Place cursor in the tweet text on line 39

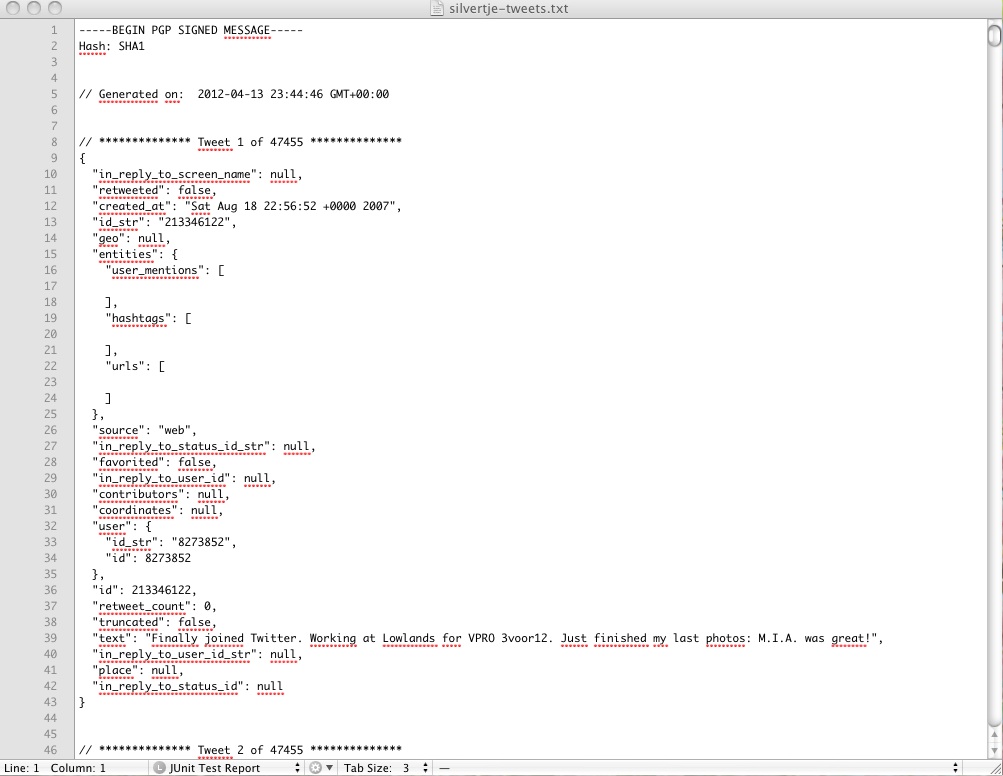(450, 638)
